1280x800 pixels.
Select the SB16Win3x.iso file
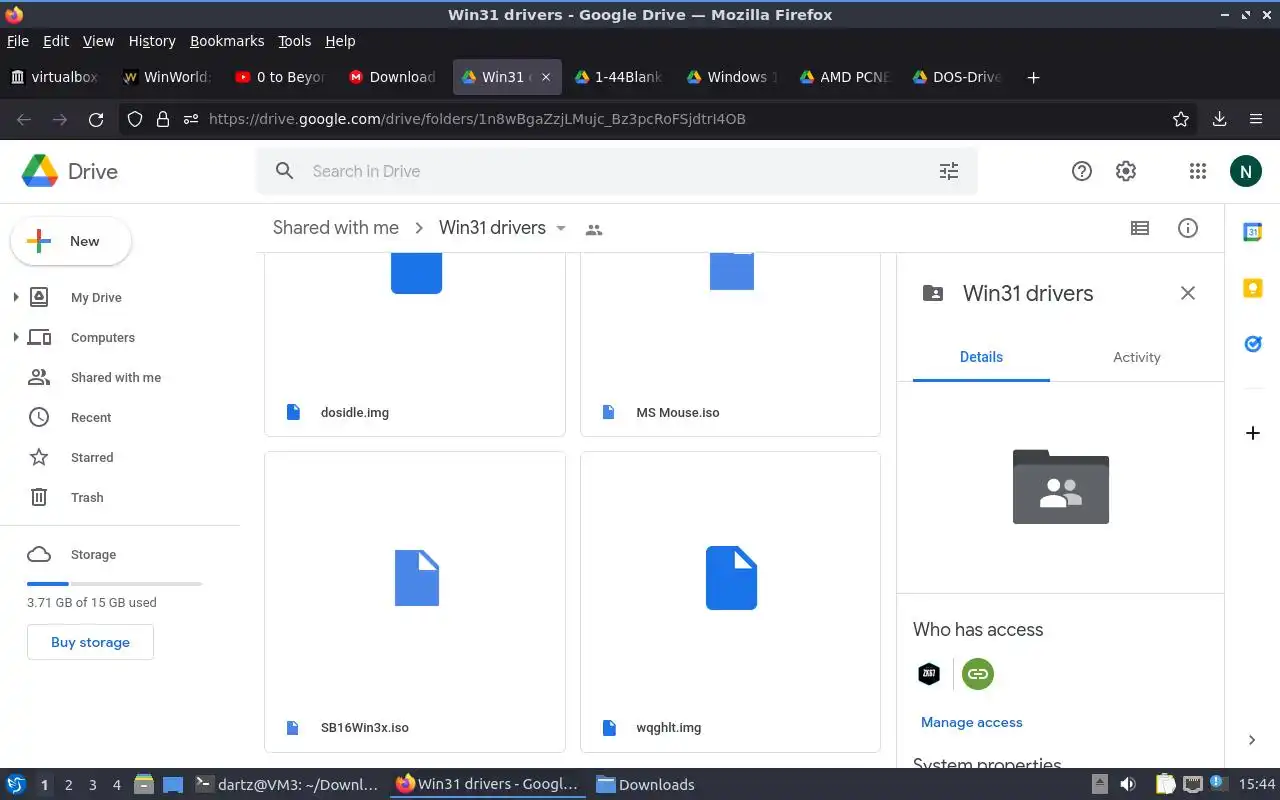pyautogui.click(x=415, y=602)
